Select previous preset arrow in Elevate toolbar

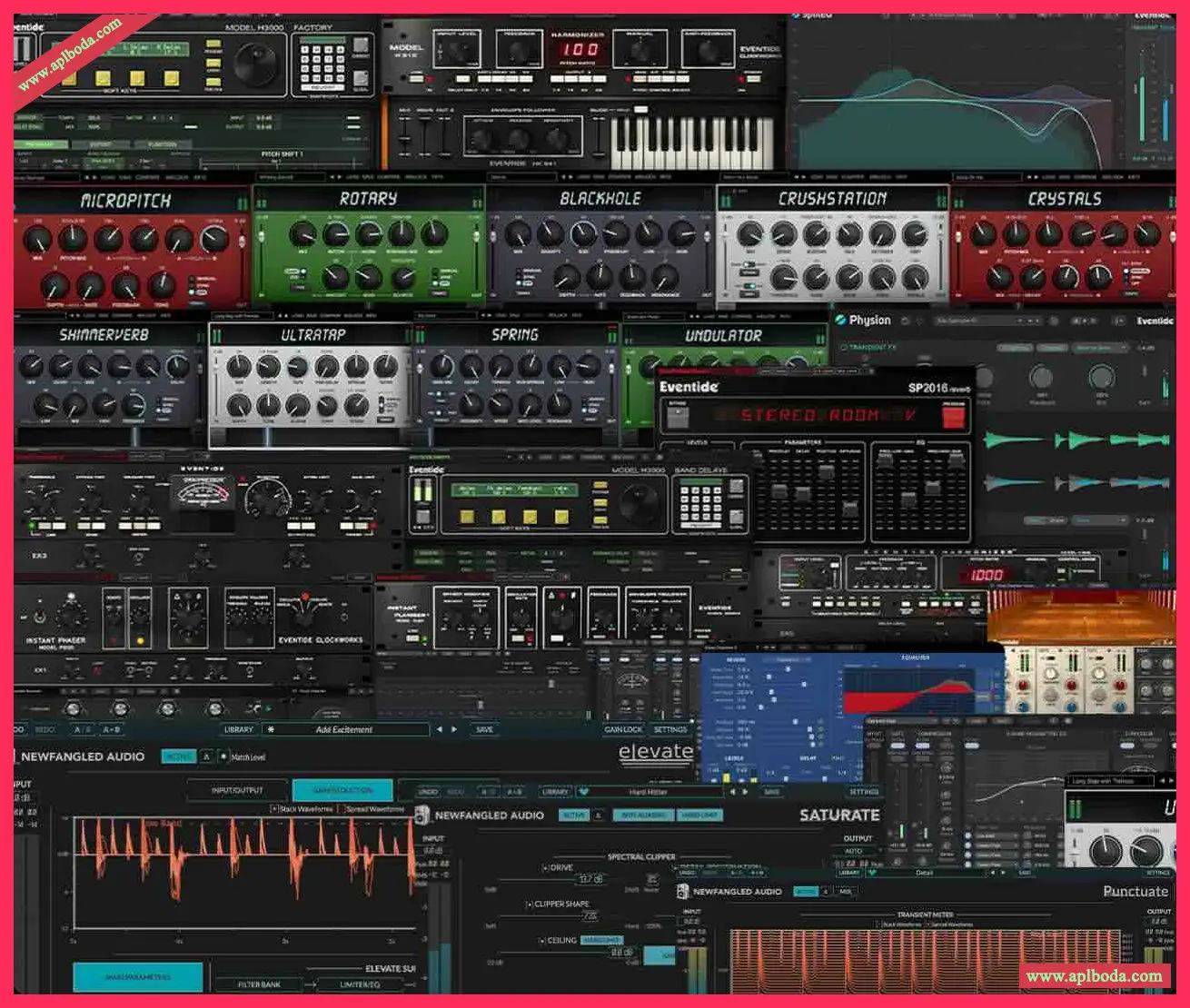(441, 729)
